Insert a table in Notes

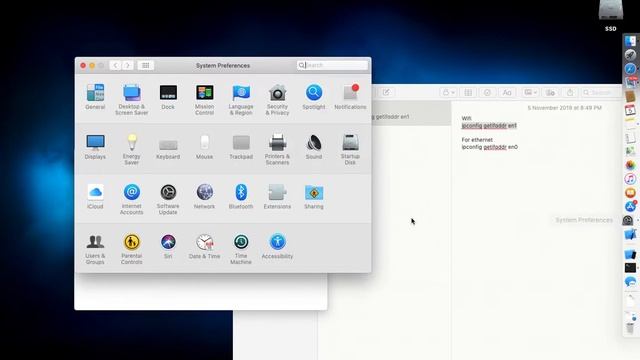pyautogui.click(x=468, y=93)
